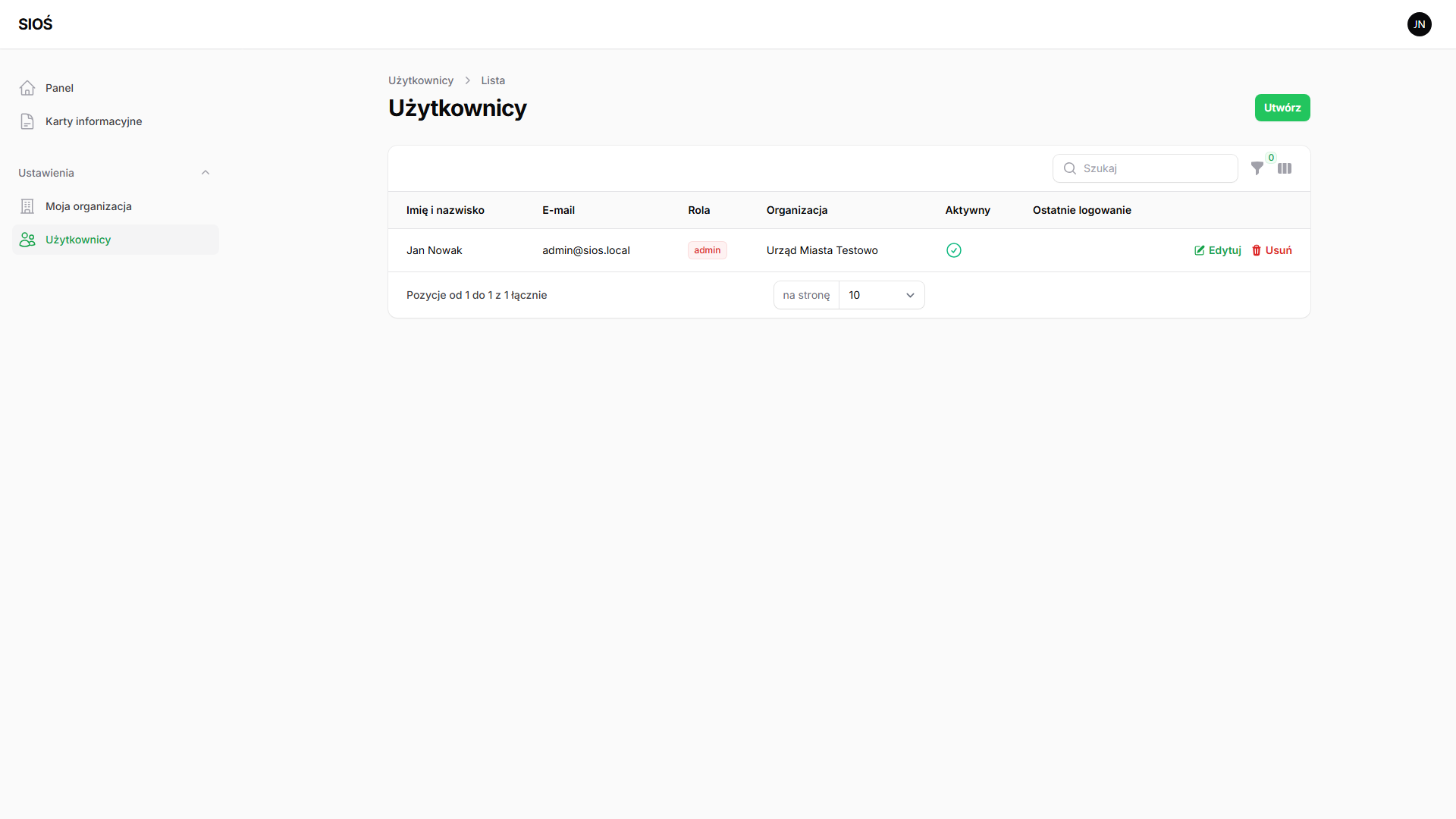Focus the Szukaj search field
The image size is (1456, 819).
(1145, 168)
